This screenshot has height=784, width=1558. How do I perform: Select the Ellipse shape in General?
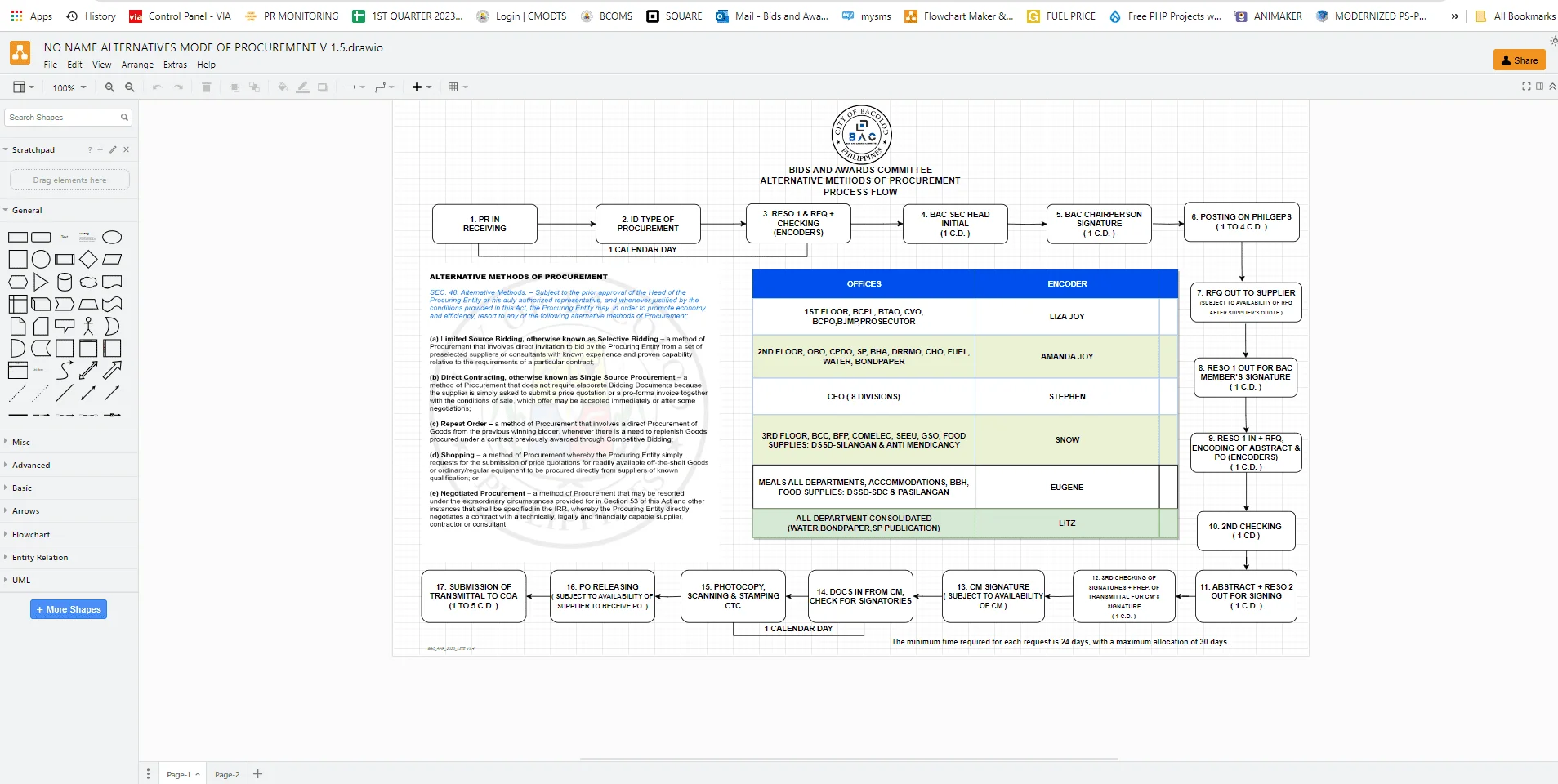point(112,238)
